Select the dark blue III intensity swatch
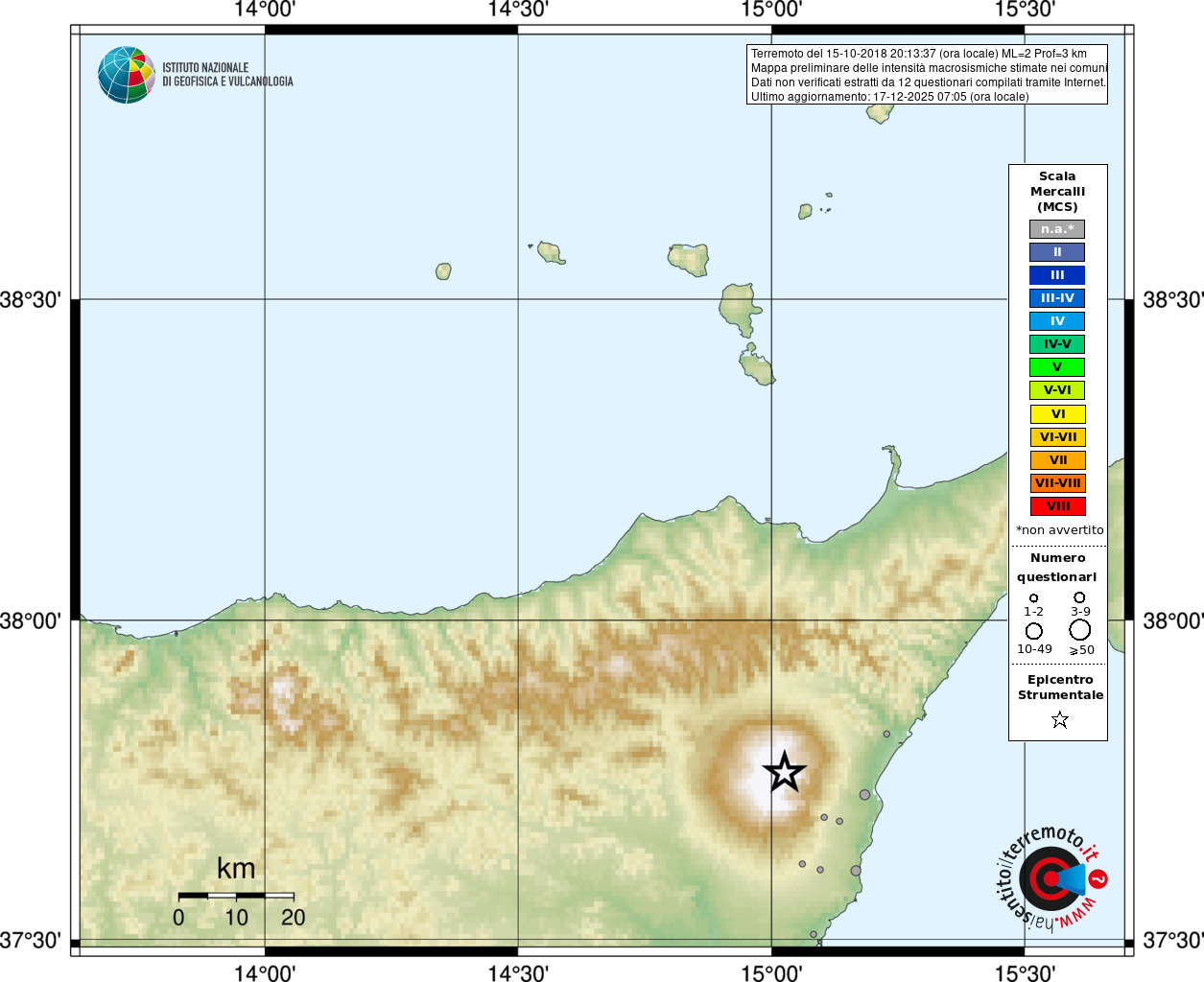 point(1057,275)
